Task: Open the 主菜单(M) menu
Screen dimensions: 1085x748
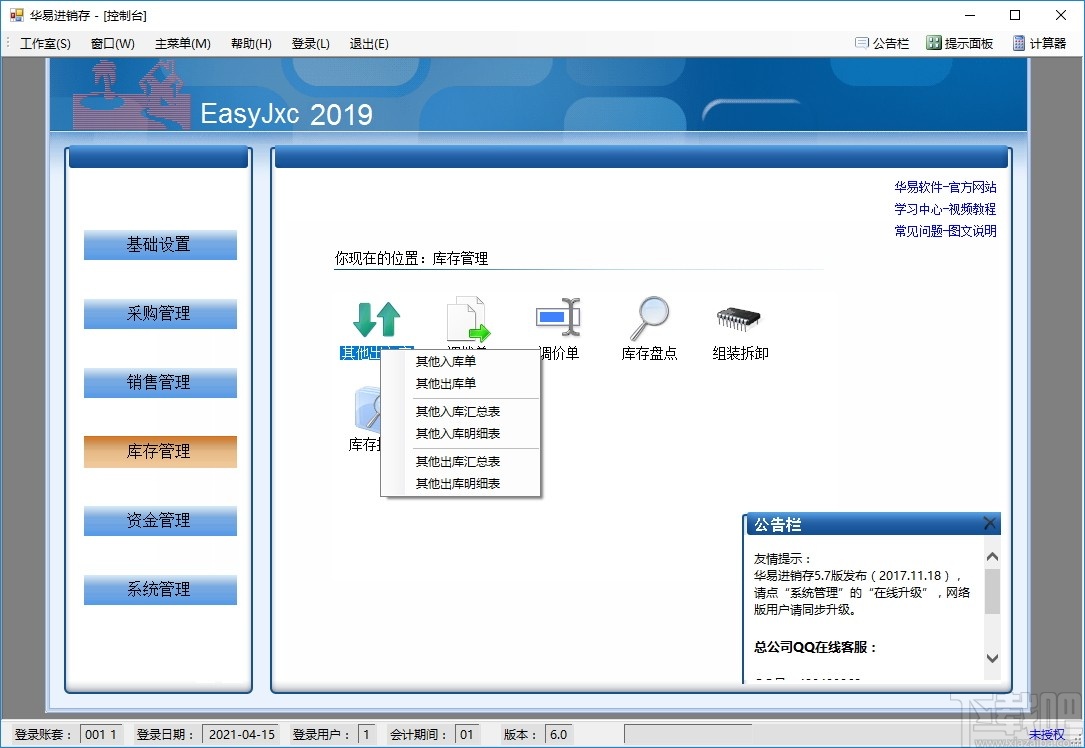Action: (x=184, y=43)
